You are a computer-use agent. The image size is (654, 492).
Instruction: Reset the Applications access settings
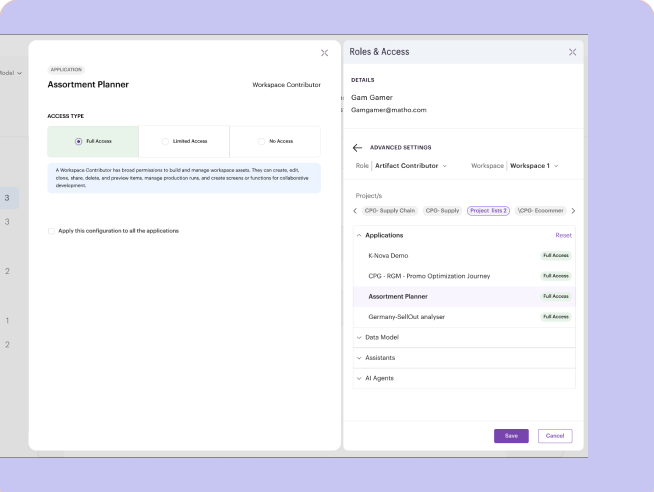(563, 235)
